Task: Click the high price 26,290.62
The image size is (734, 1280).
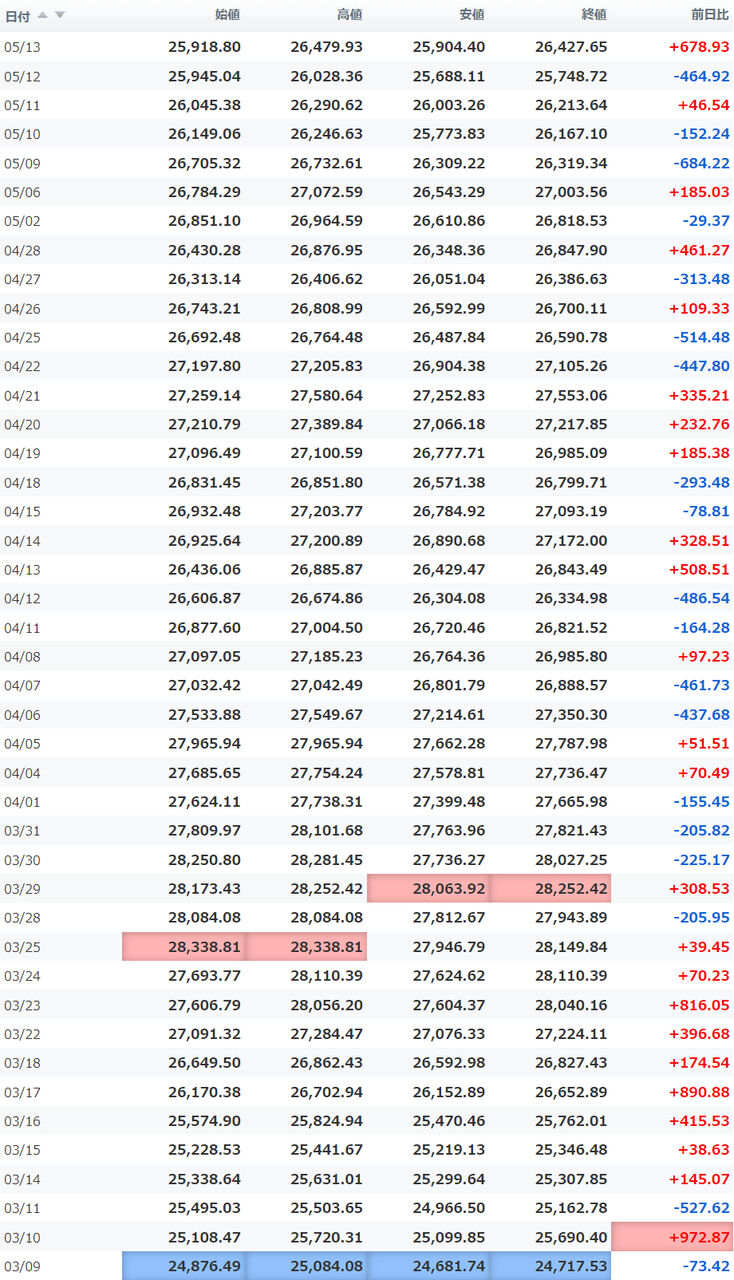Action: click(x=326, y=105)
